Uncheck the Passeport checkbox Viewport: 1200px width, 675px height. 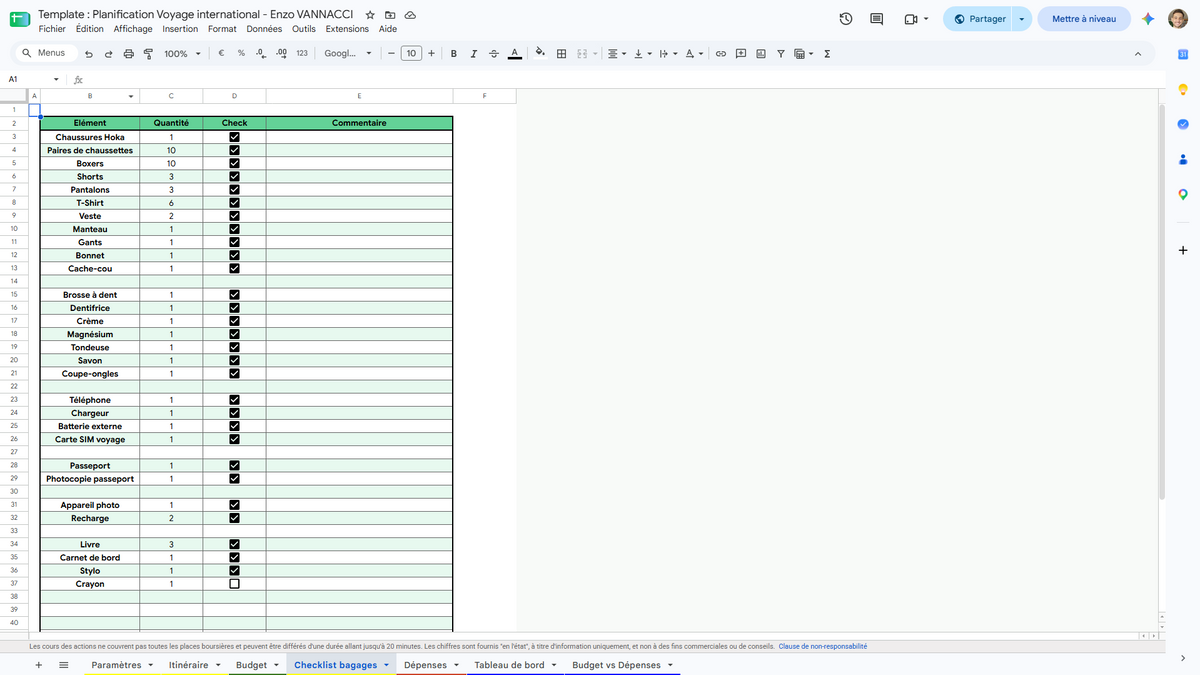(x=234, y=466)
